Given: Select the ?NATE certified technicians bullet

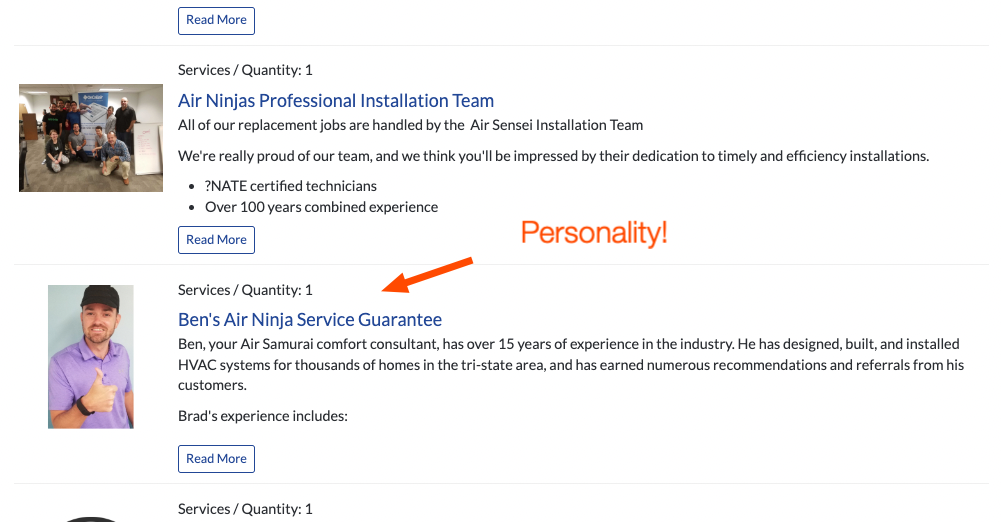Looking at the screenshot, I should (x=290, y=186).
